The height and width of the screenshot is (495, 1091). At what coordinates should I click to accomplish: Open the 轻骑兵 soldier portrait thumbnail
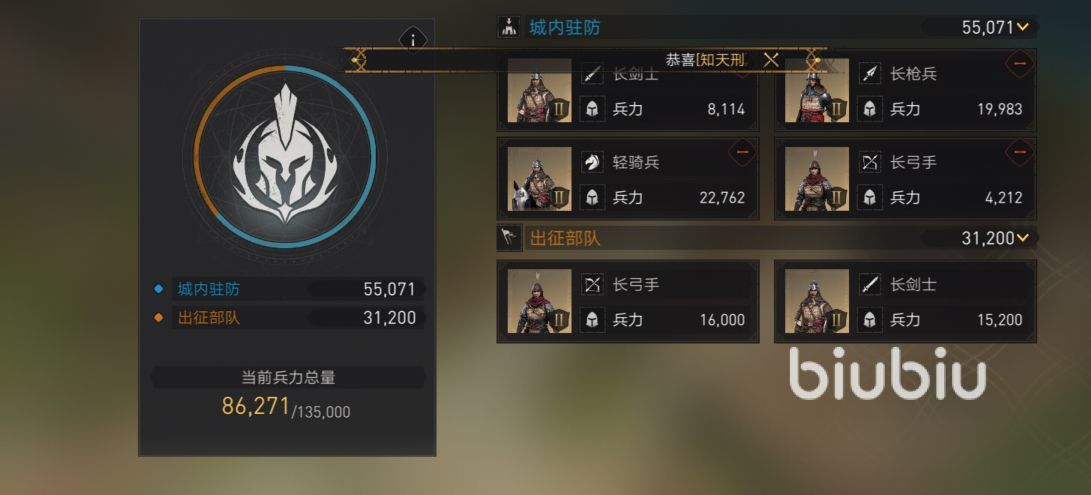coord(539,179)
